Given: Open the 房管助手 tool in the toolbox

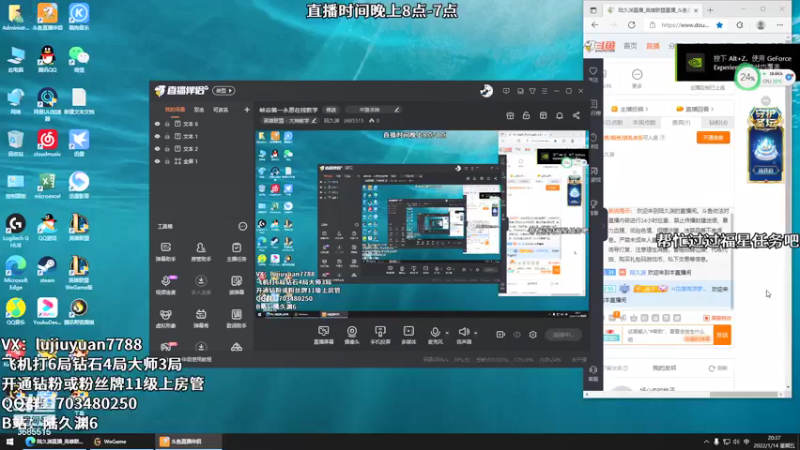Looking at the screenshot, I should [x=201, y=252].
